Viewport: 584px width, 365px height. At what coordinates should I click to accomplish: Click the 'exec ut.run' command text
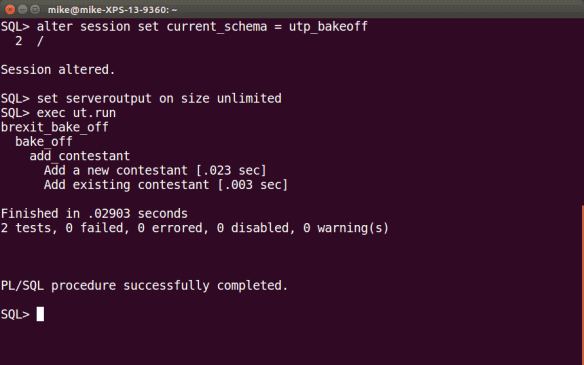[x=76, y=113]
